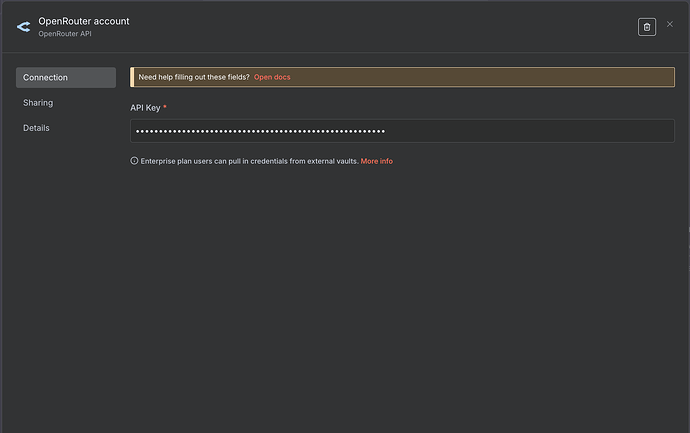The image size is (690, 433).
Task: Go to the Details tab
Action: [37, 128]
